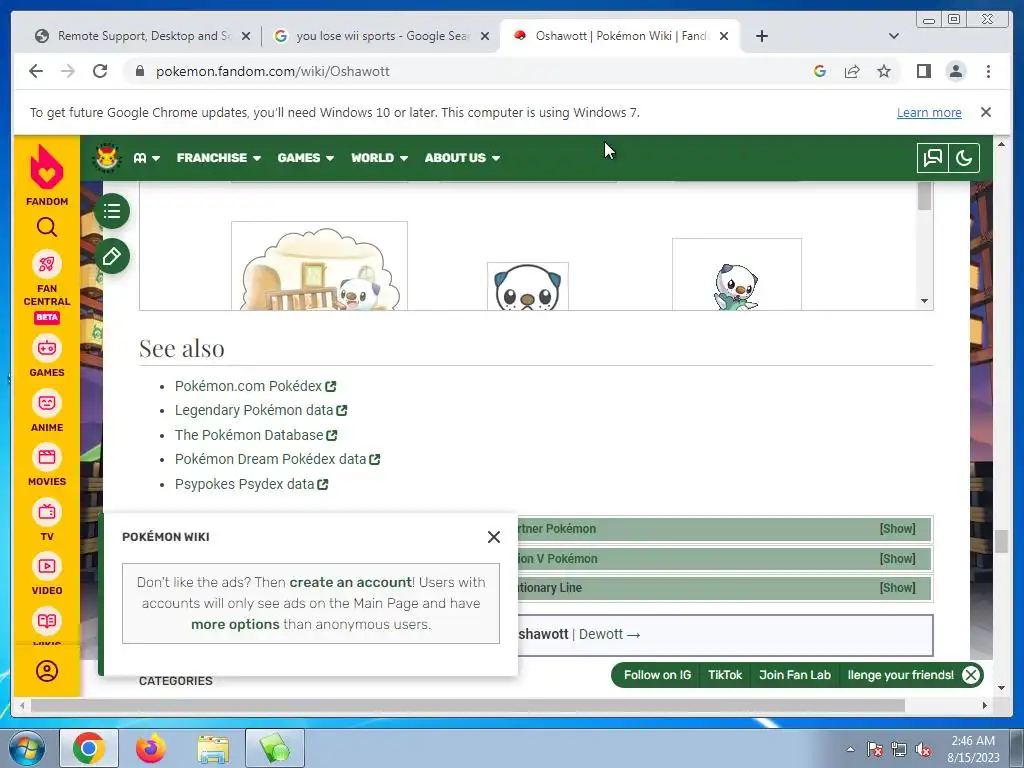This screenshot has height=768, width=1024.
Task: Click the address bar URL
Action: tap(272, 71)
